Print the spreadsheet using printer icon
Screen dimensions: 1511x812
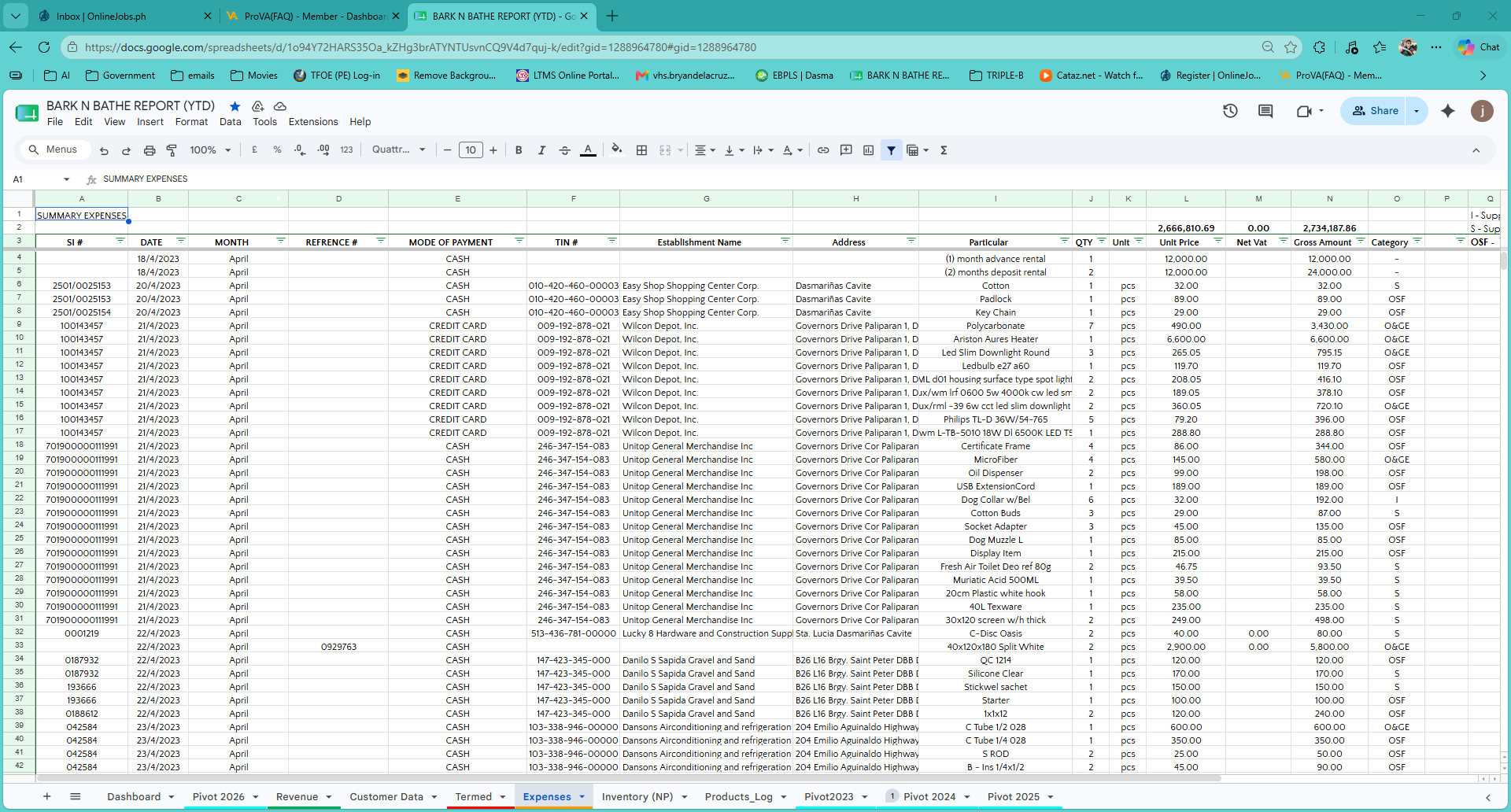[150, 150]
